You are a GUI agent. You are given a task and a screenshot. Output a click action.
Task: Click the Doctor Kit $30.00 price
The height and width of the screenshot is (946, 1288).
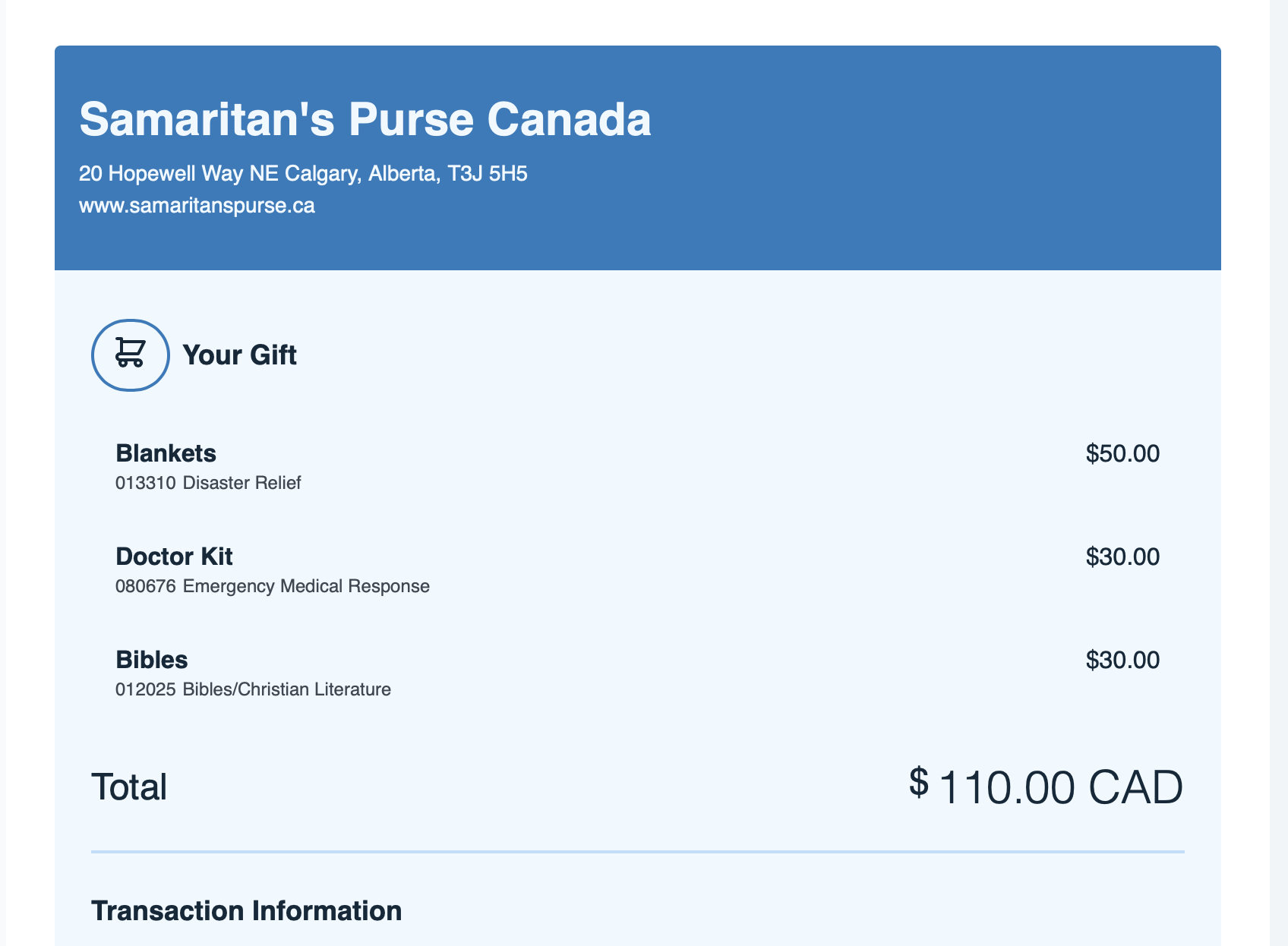[1122, 557]
